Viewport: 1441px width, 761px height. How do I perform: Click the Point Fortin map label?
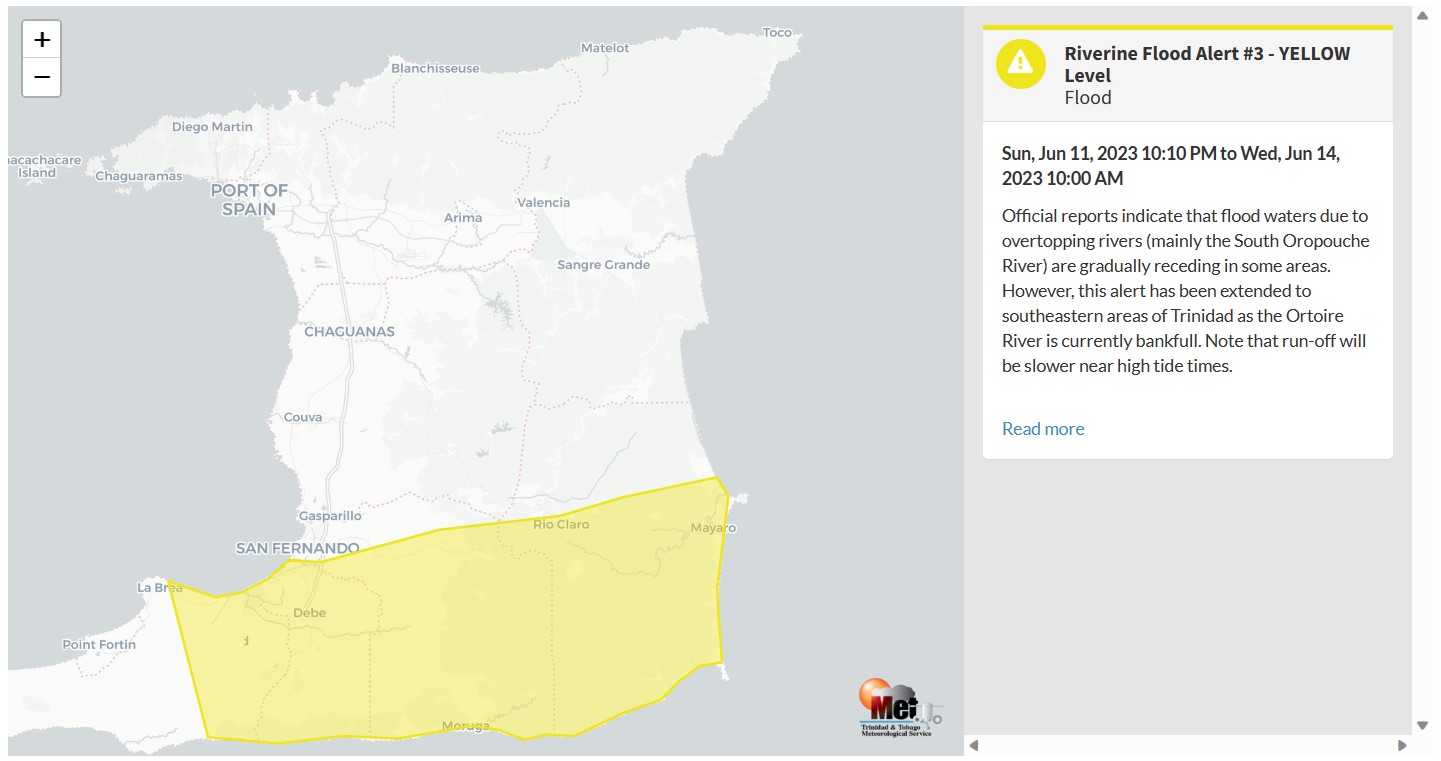[99, 644]
